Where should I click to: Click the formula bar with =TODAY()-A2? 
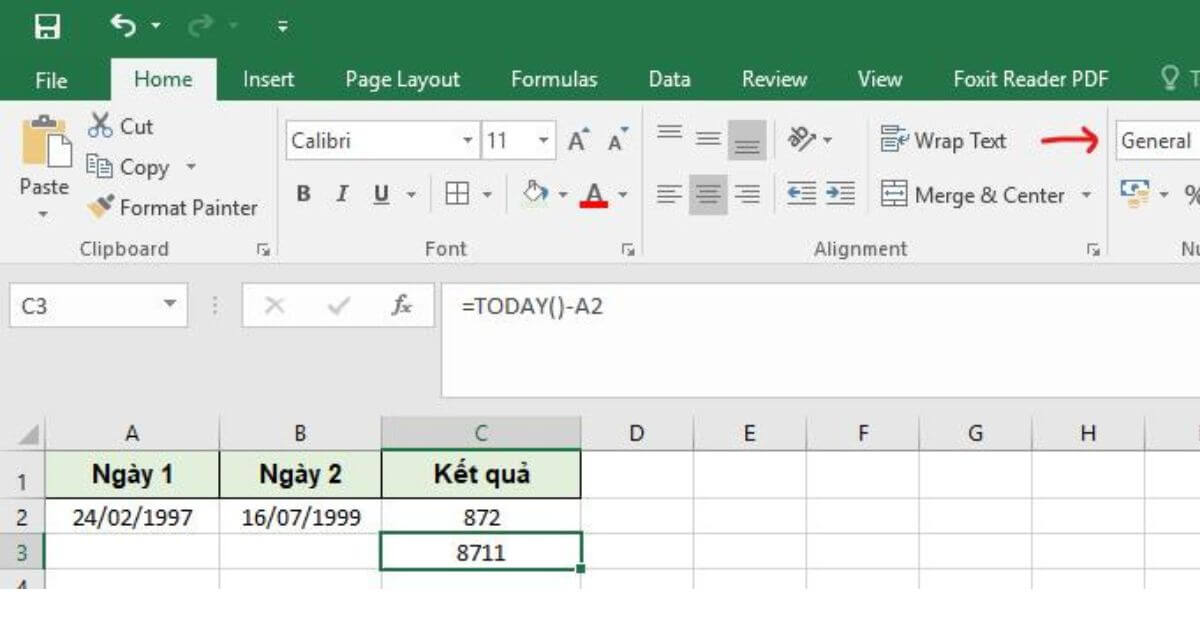pos(820,340)
